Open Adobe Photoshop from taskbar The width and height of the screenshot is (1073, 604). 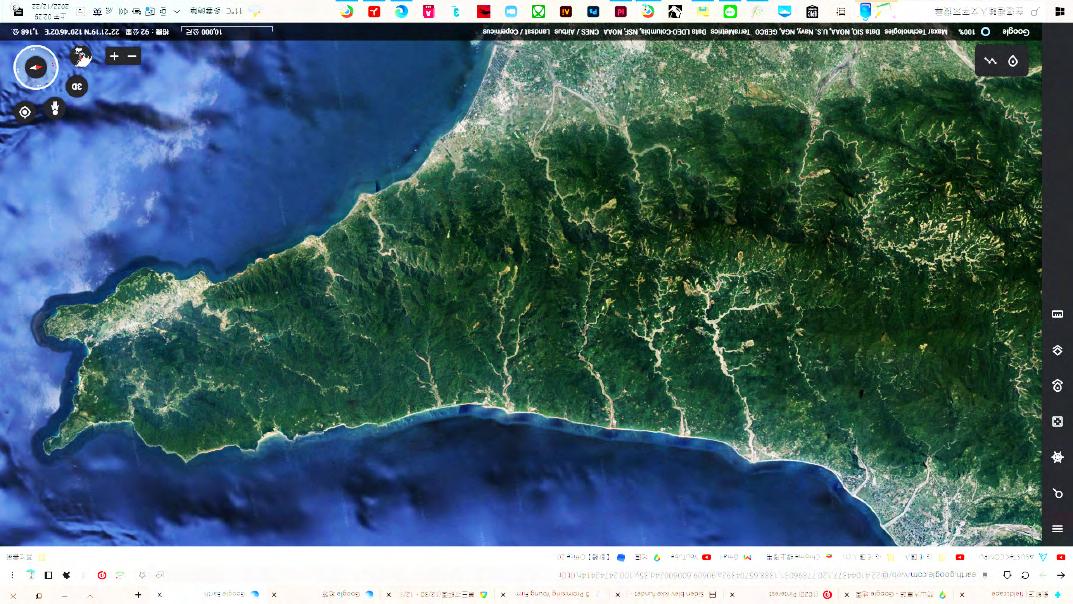coord(593,12)
